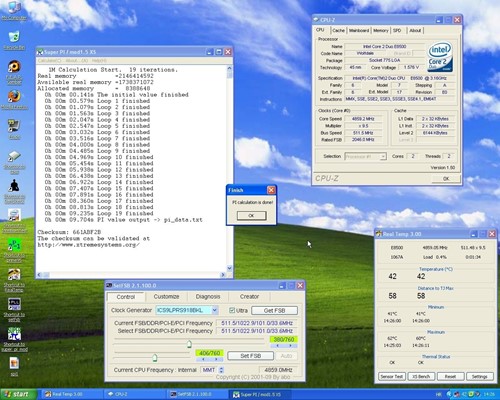
Task: Open the Start menu
Action: point(18,394)
